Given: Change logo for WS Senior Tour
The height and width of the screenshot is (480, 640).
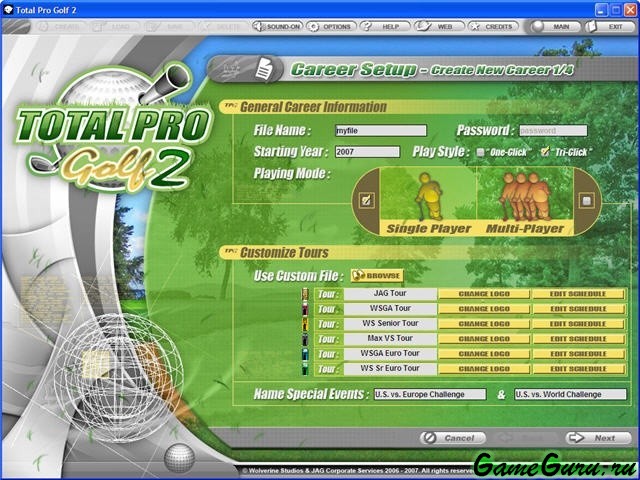Looking at the screenshot, I should tap(484, 324).
